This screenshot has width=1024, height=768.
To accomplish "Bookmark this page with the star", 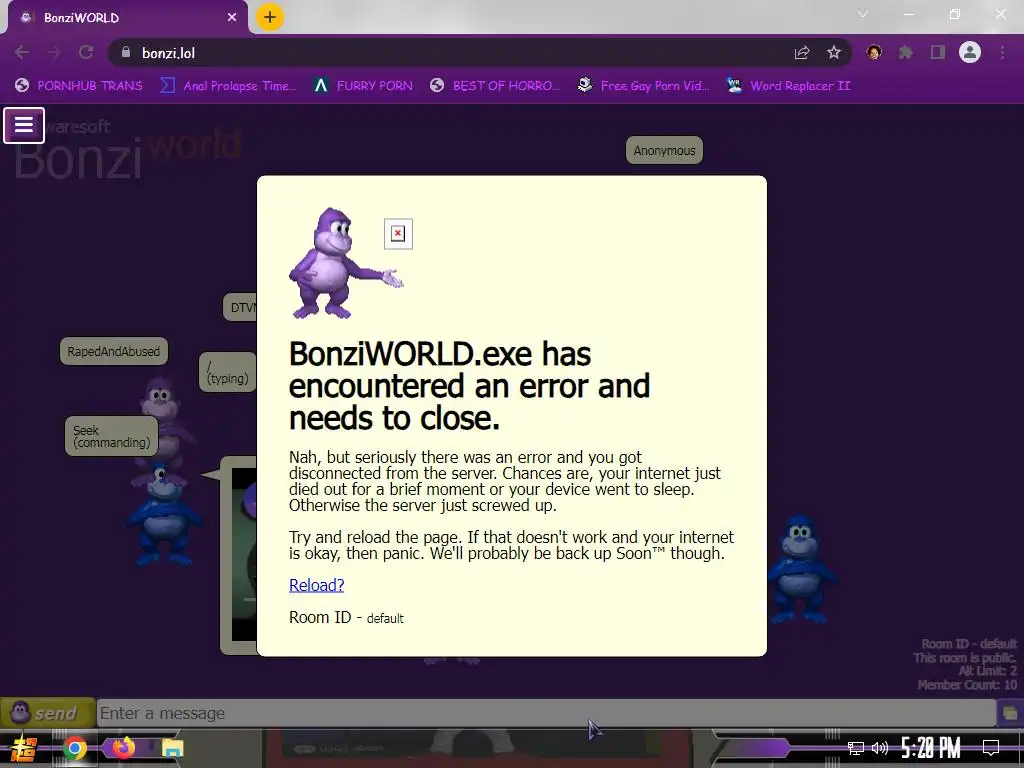I will pos(834,53).
